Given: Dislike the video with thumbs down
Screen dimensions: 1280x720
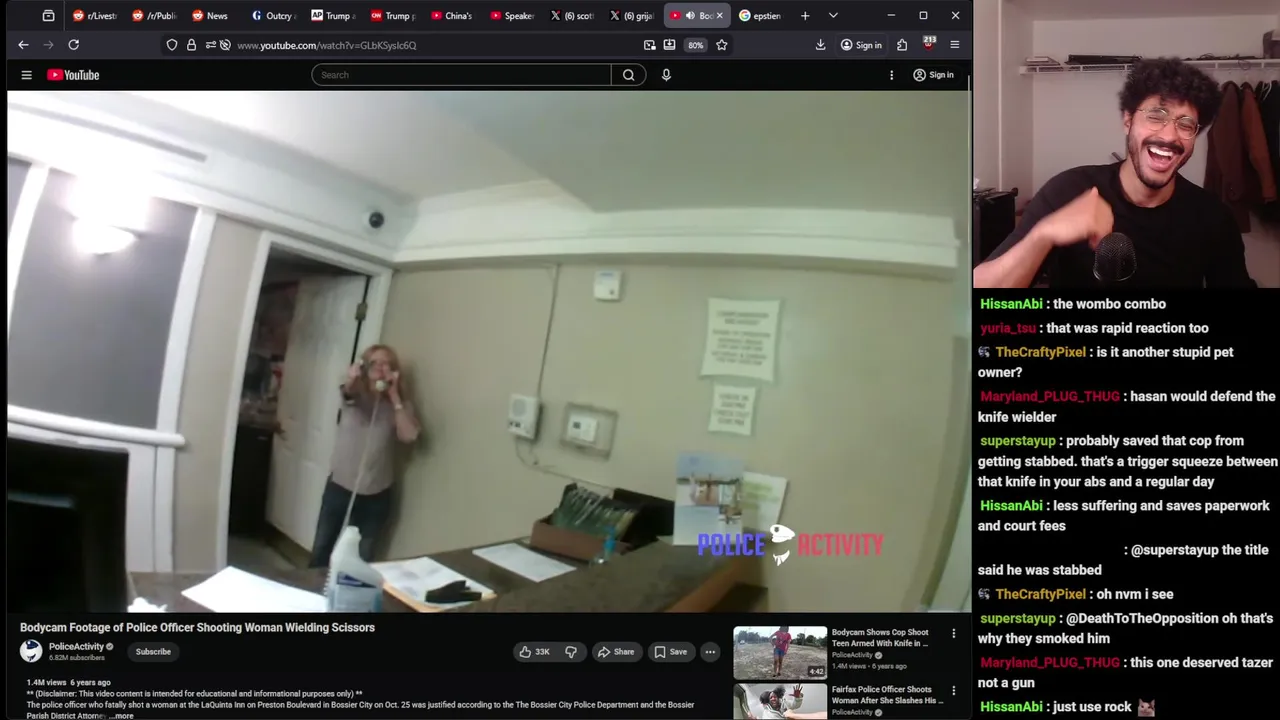Looking at the screenshot, I should tap(571, 652).
